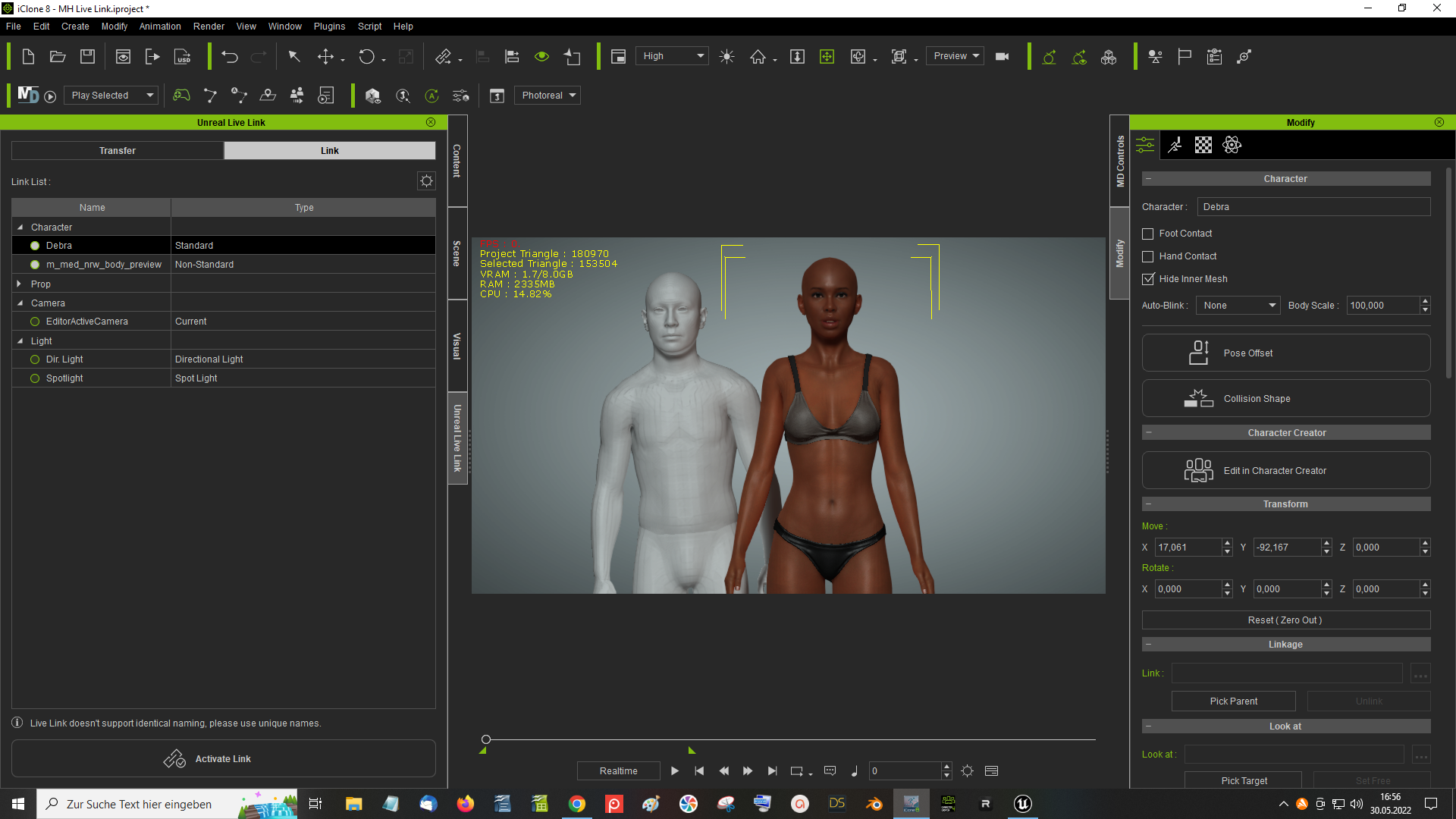1456x819 pixels.
Task: Open Link List settings gear icon
Action: [427, 180]
